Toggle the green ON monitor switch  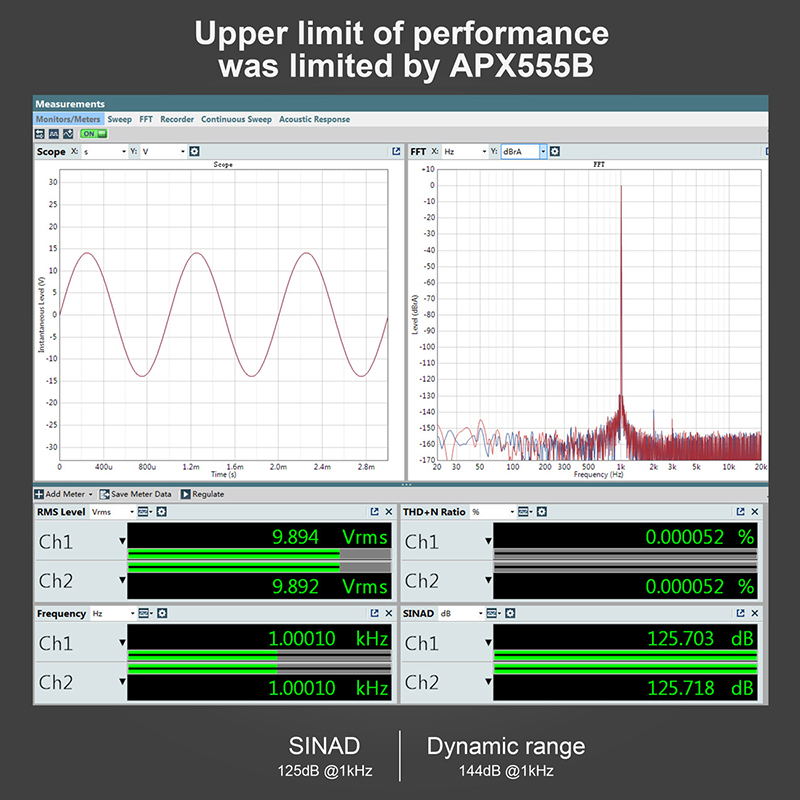tap(93, 134)
